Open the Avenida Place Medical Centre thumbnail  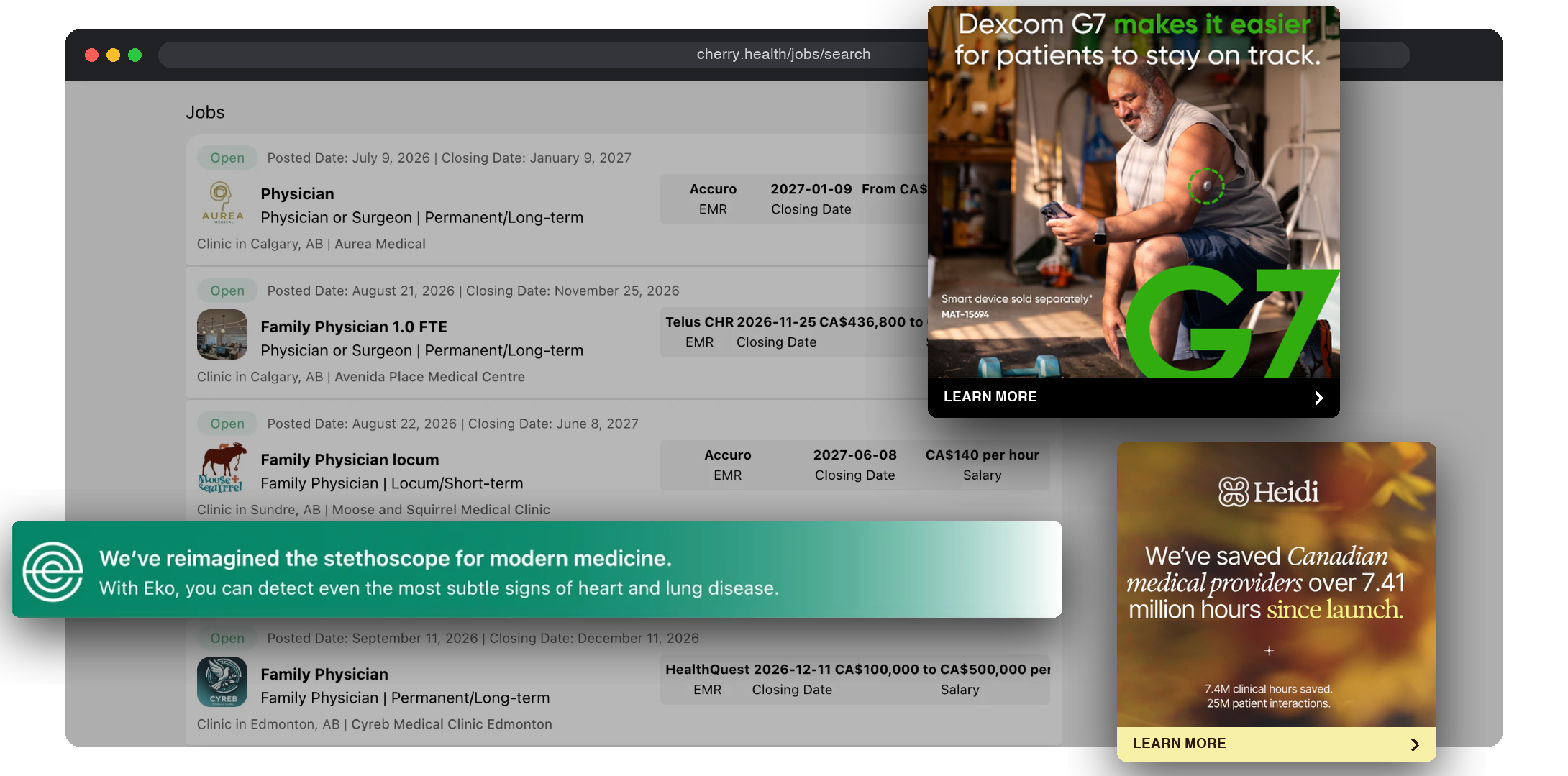(x=222, y=334)
